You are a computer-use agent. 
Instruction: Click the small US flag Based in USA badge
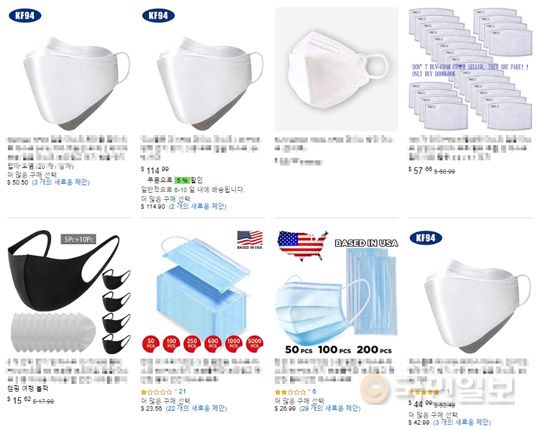(x=250, y=240)
